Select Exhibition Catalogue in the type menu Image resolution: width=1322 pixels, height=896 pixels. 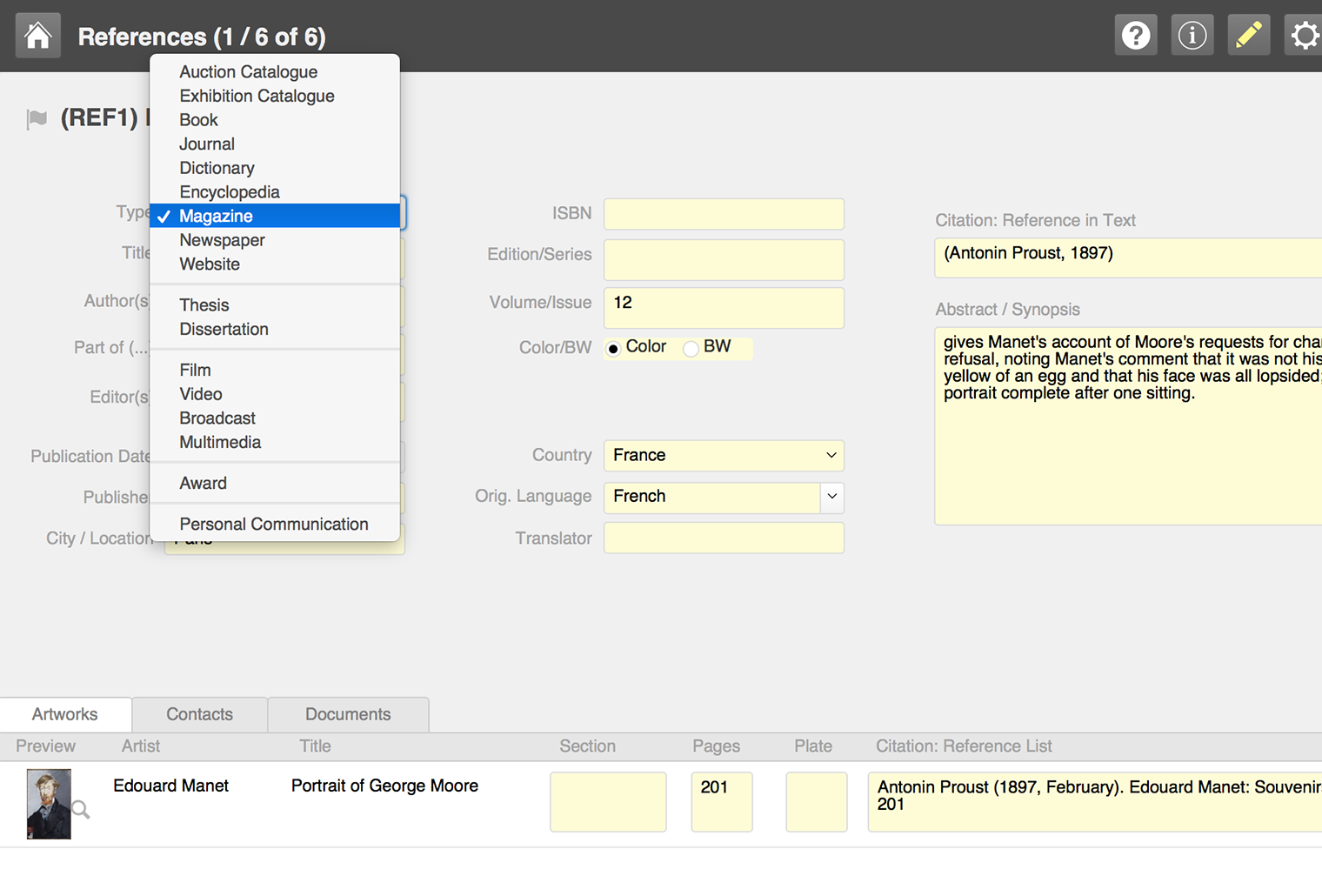257,96
